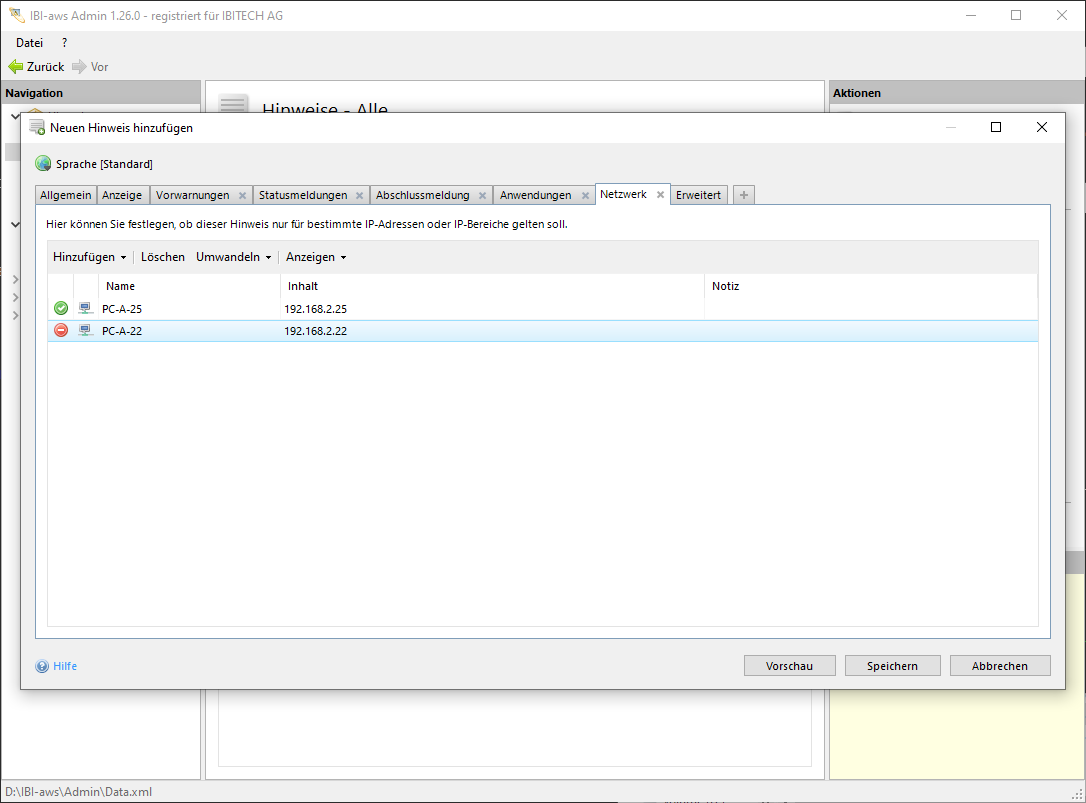This screenshot has height=803, width=1086.
Task: Open the Datei menu
Action: click(30, 43)
